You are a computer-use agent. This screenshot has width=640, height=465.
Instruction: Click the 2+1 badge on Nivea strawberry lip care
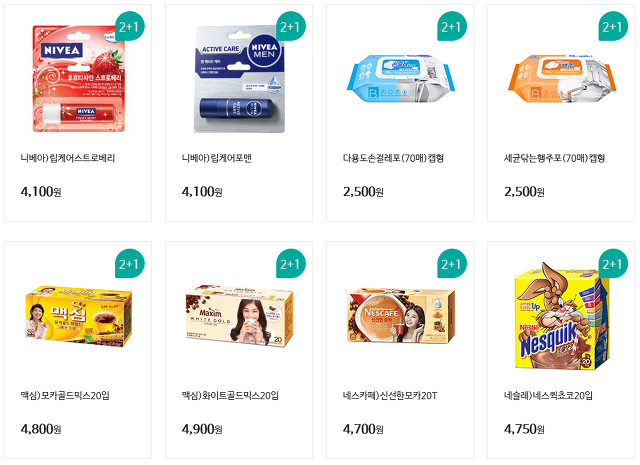pos(129,26)
